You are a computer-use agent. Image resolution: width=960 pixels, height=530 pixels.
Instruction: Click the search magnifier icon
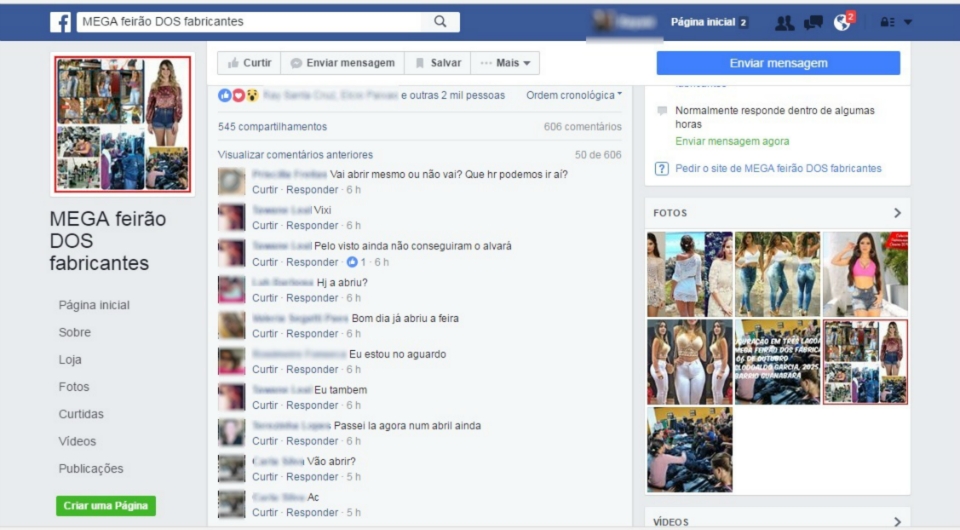tap(440, 22)
